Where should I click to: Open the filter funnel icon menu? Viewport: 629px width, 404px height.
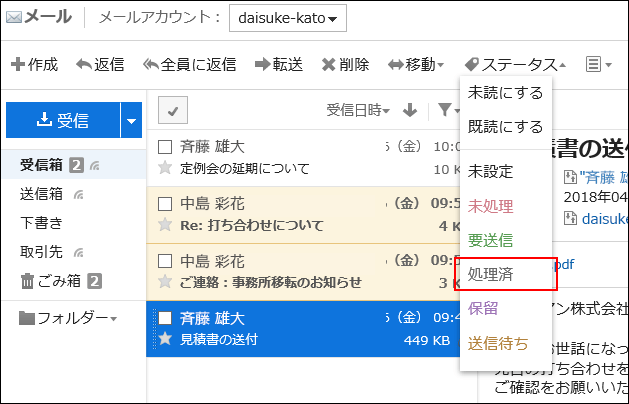pyautogui.click(x=444, y=110)
